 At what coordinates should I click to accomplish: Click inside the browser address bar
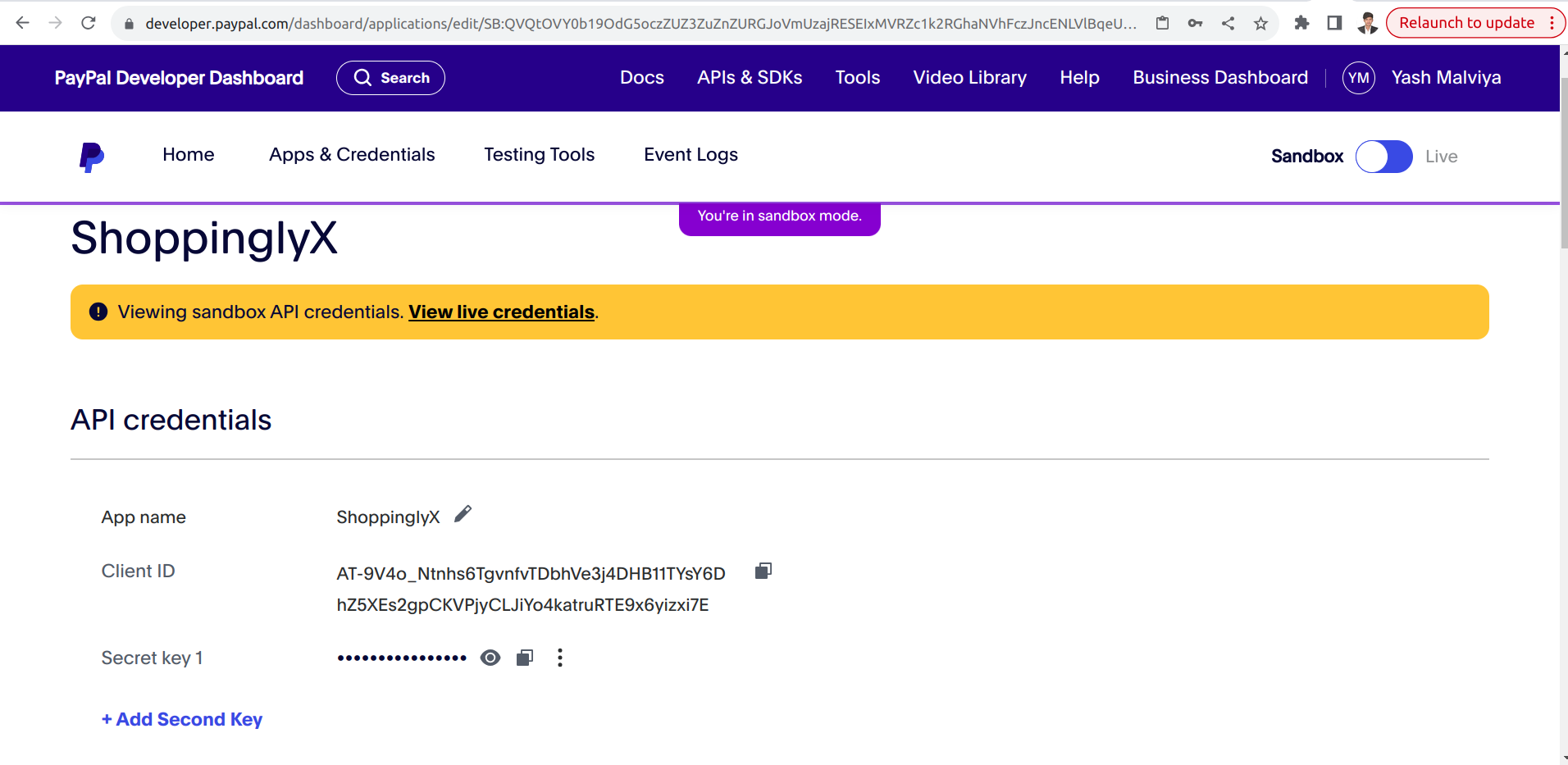tap(574, 23)
